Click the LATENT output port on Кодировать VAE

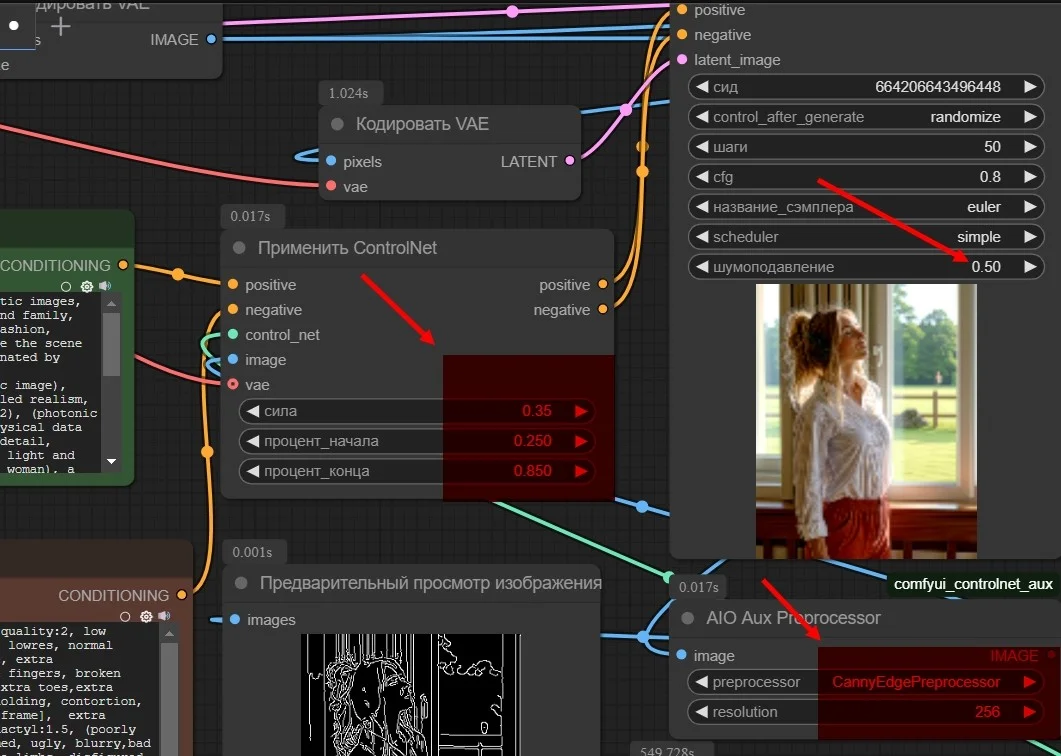click(570, 160)
